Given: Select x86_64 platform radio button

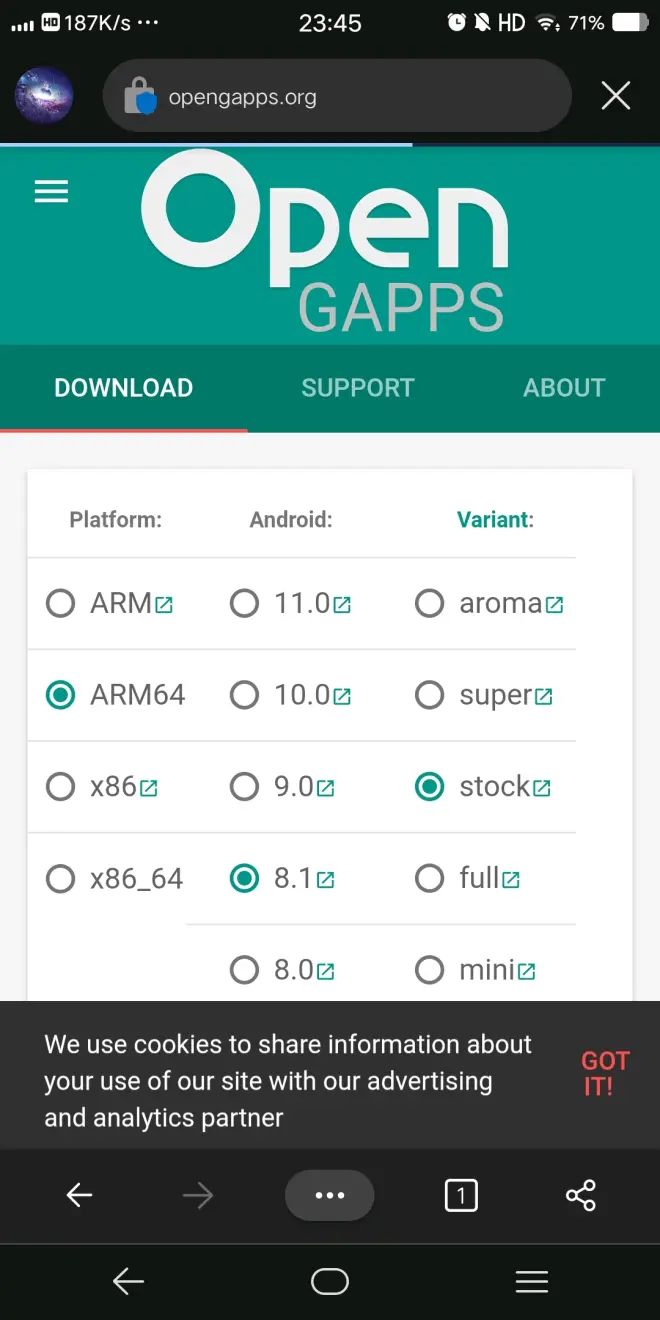Looking at the screenshot, I should point(61,879).
